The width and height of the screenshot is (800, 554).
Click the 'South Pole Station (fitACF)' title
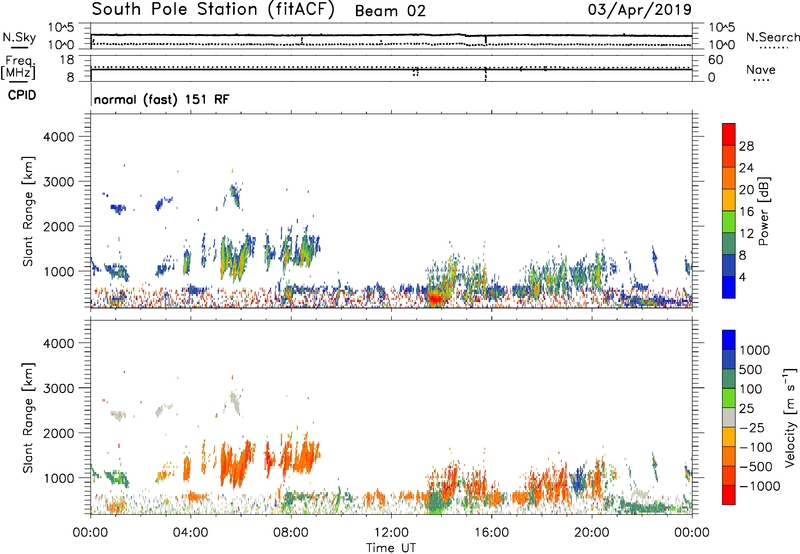213,10
